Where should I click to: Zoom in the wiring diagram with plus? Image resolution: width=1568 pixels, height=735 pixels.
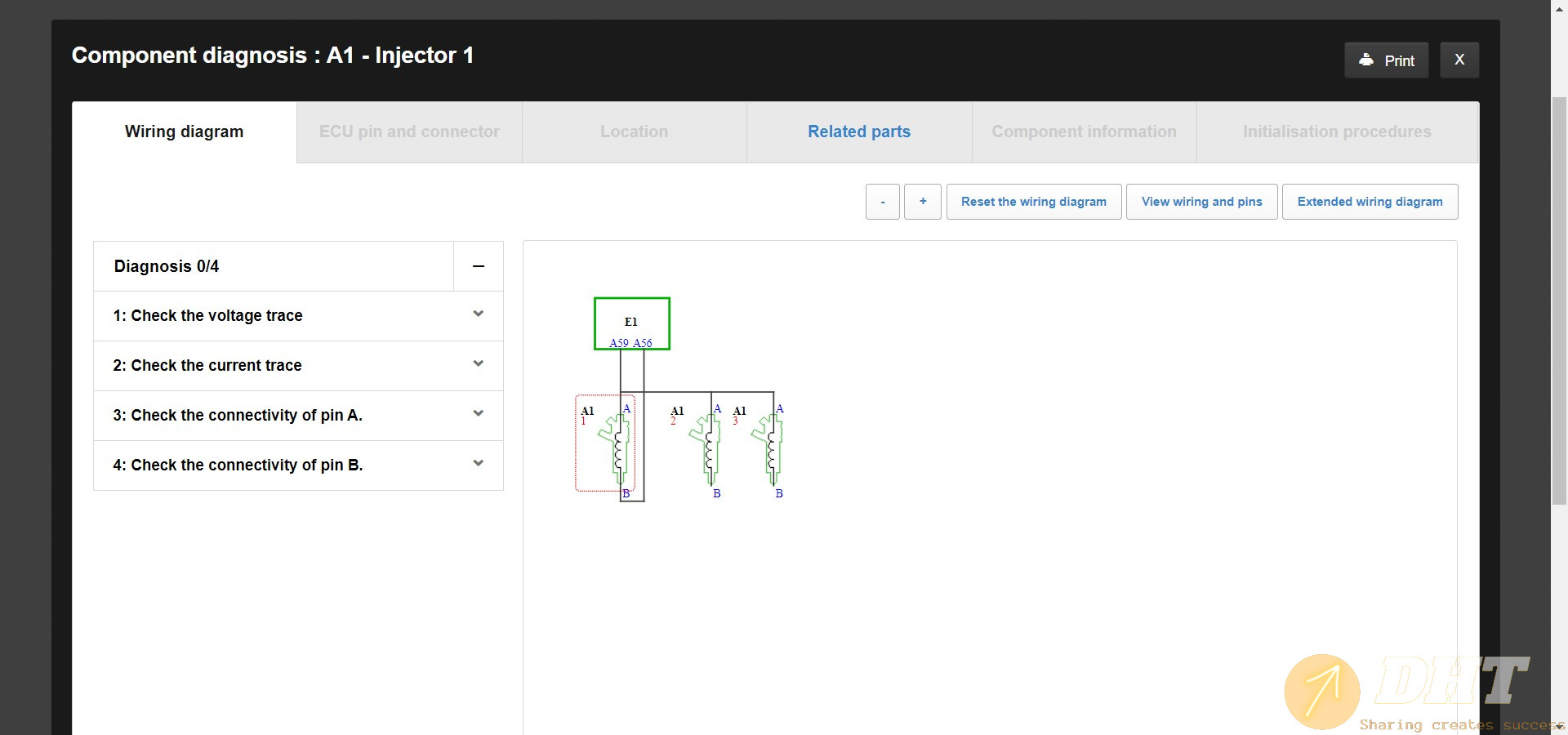(x=923, y=202)
